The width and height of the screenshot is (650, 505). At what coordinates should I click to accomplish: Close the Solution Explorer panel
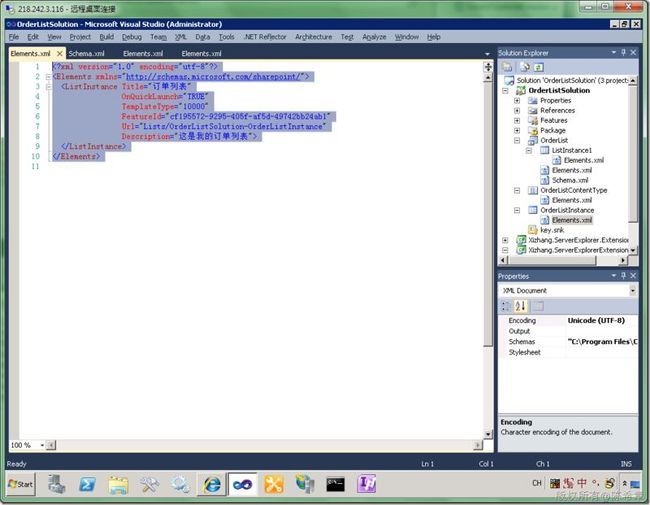point(633,53)
